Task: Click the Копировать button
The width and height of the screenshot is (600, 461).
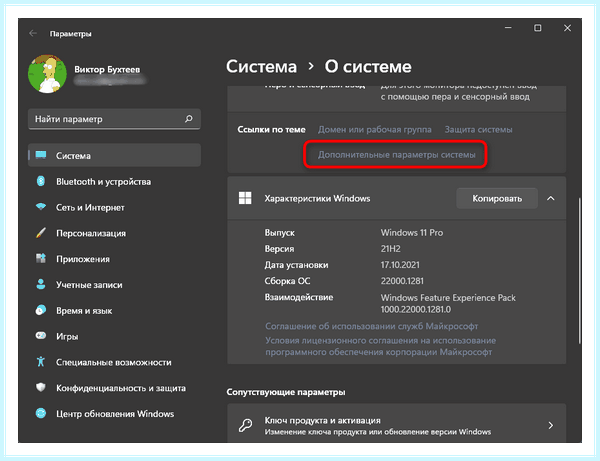Action: coord(497,198)
